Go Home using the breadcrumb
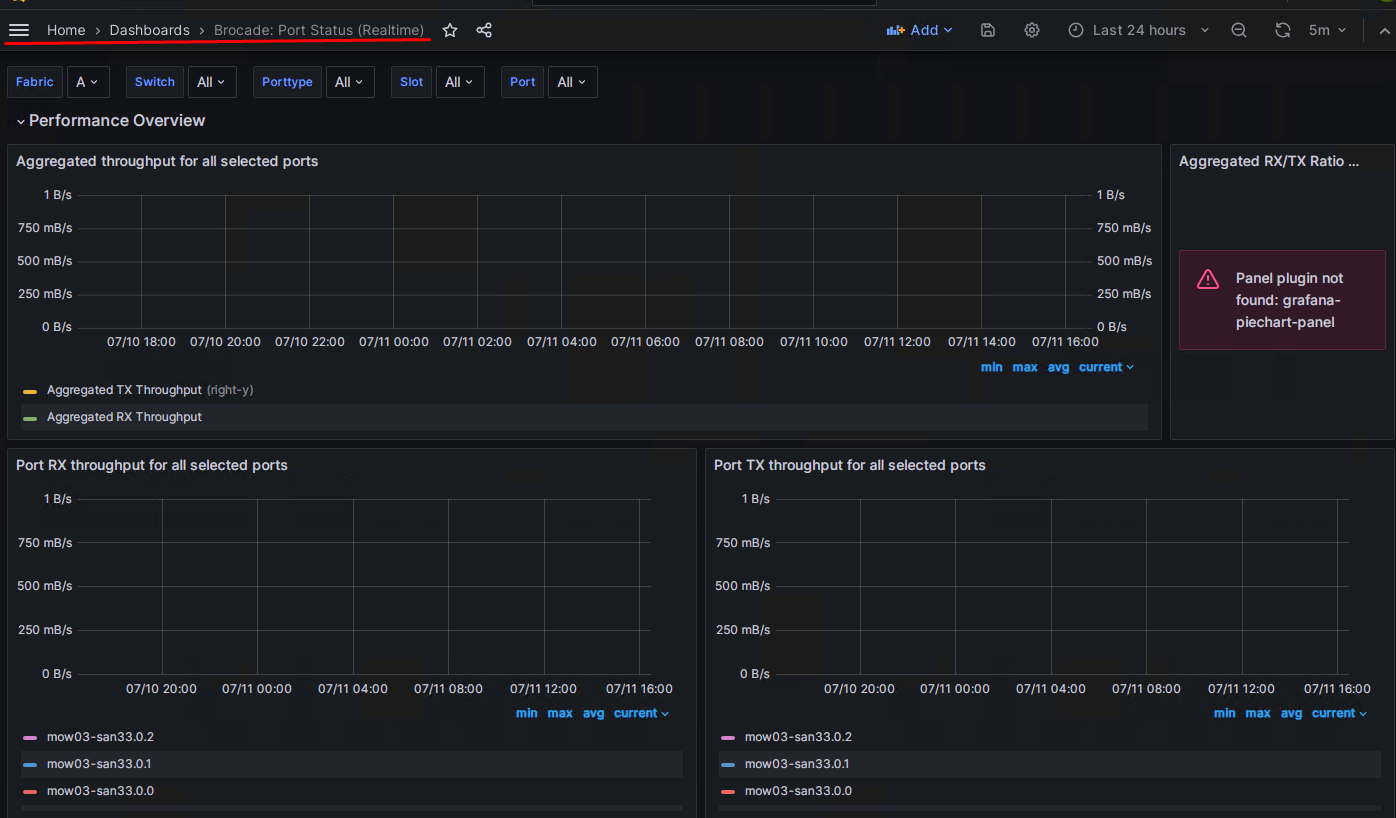The width and height of the screenshot is (1396, 818). tap(66, 30)
